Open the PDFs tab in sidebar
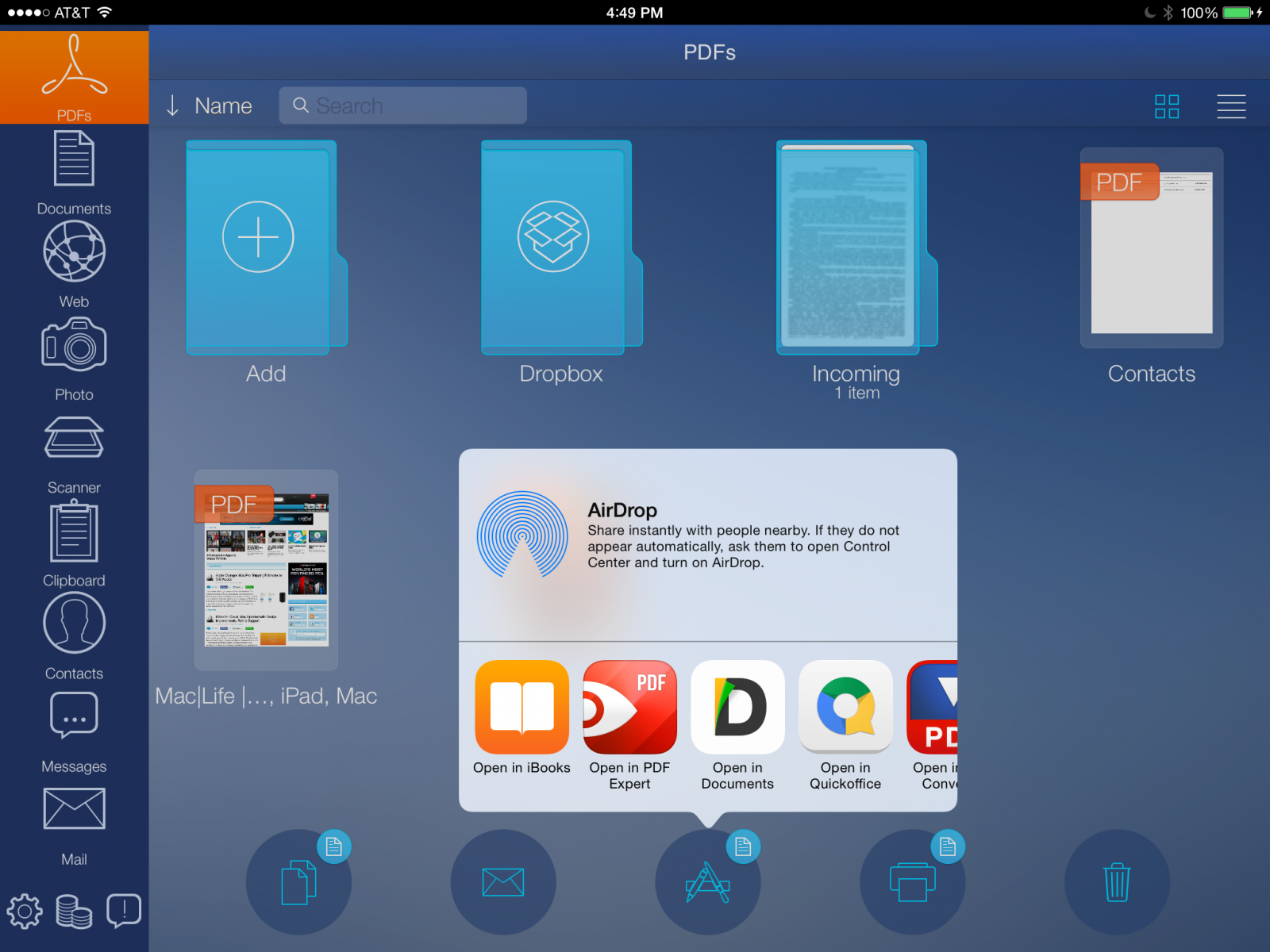 point(74,77)
